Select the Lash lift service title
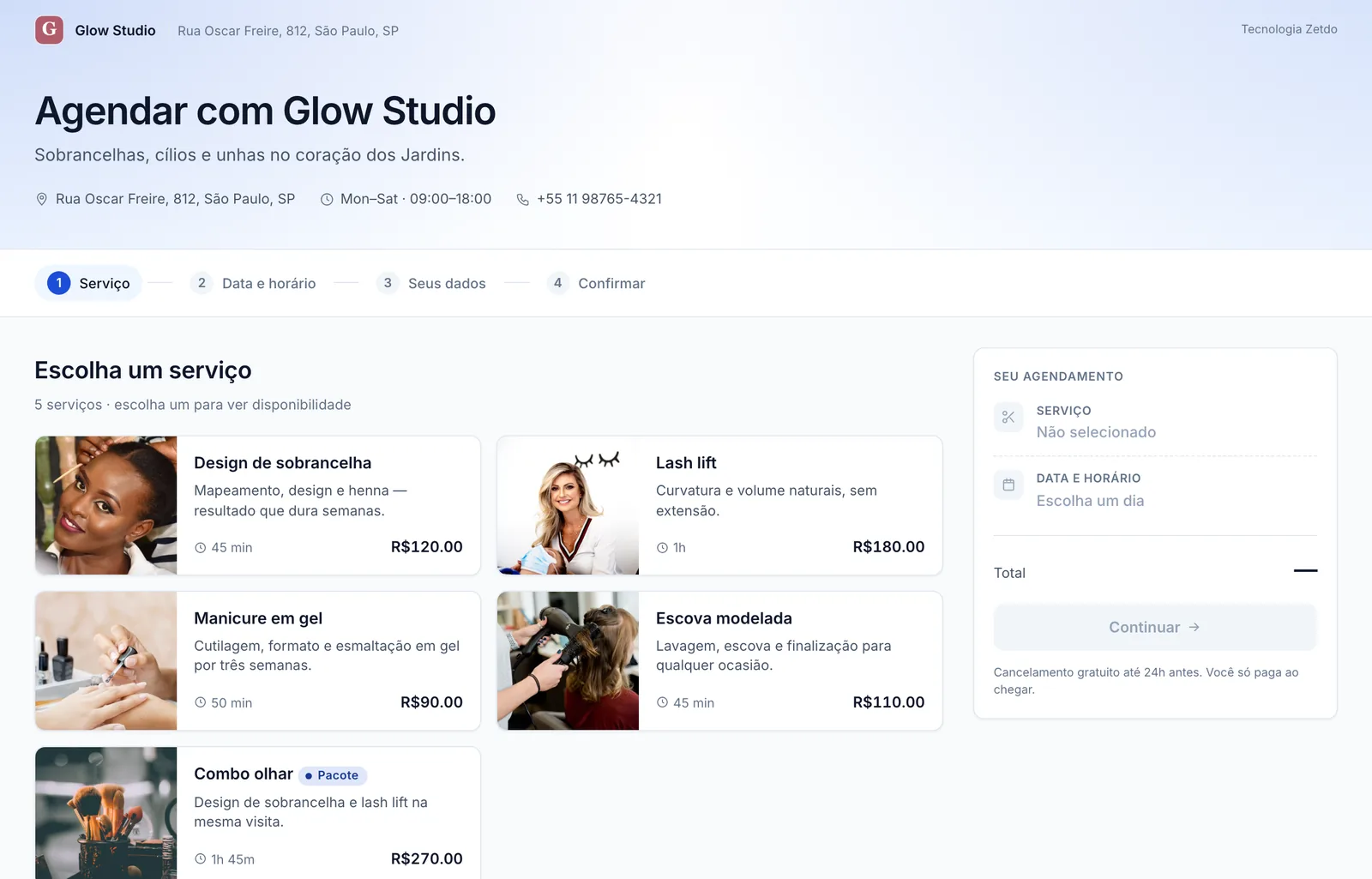 [x=686, y=463]
